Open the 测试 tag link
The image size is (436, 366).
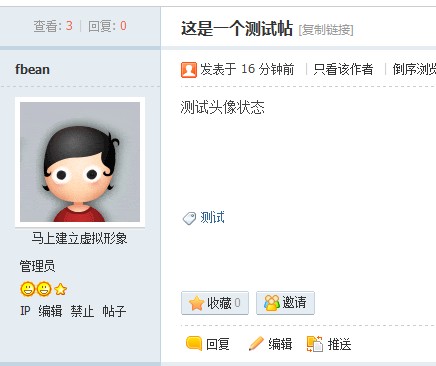click(212, 218)
